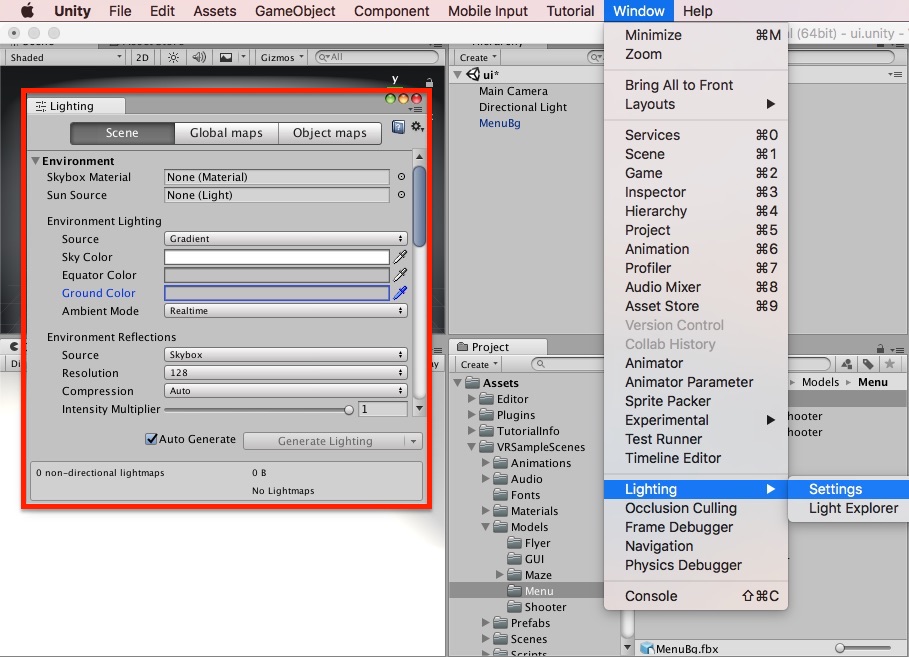Click the Scene view search field
909x657 pixels.
(377, 57)
